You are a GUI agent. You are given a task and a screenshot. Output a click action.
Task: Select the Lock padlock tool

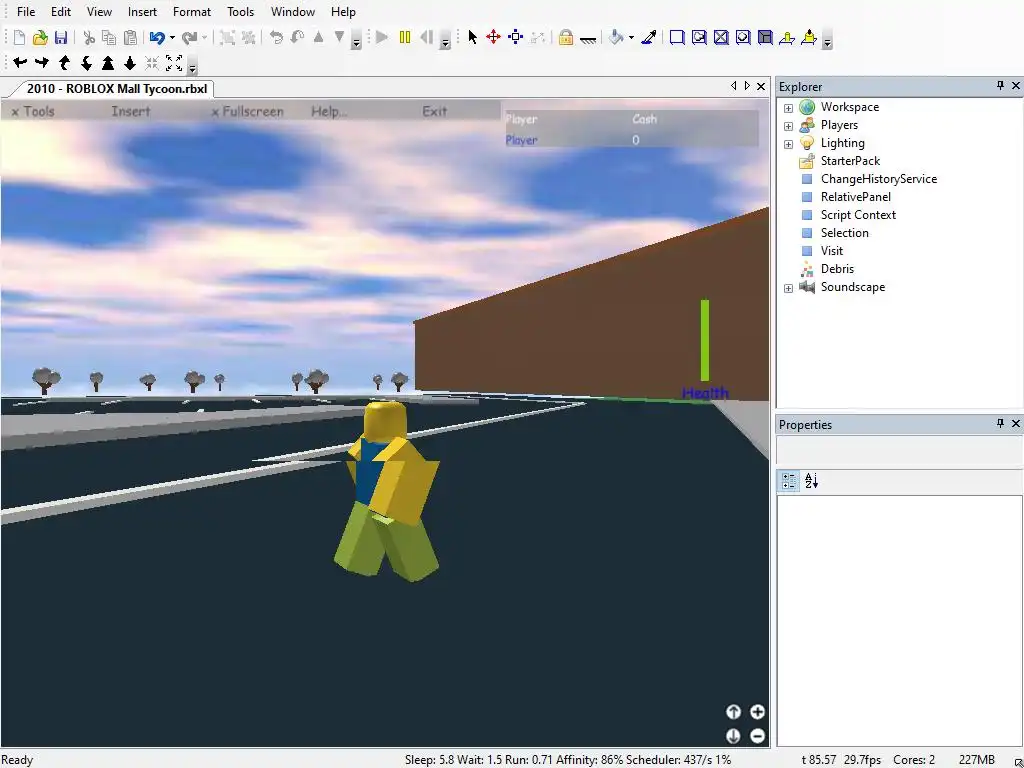coord(566,38)
